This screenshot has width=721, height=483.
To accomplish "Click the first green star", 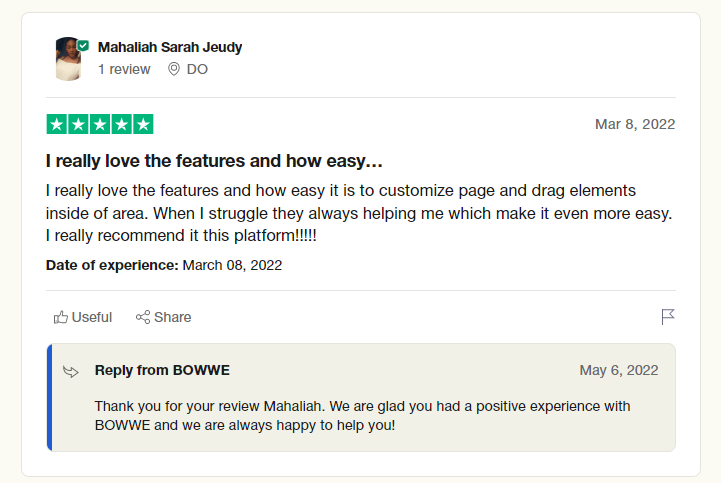I will point(56,125).
